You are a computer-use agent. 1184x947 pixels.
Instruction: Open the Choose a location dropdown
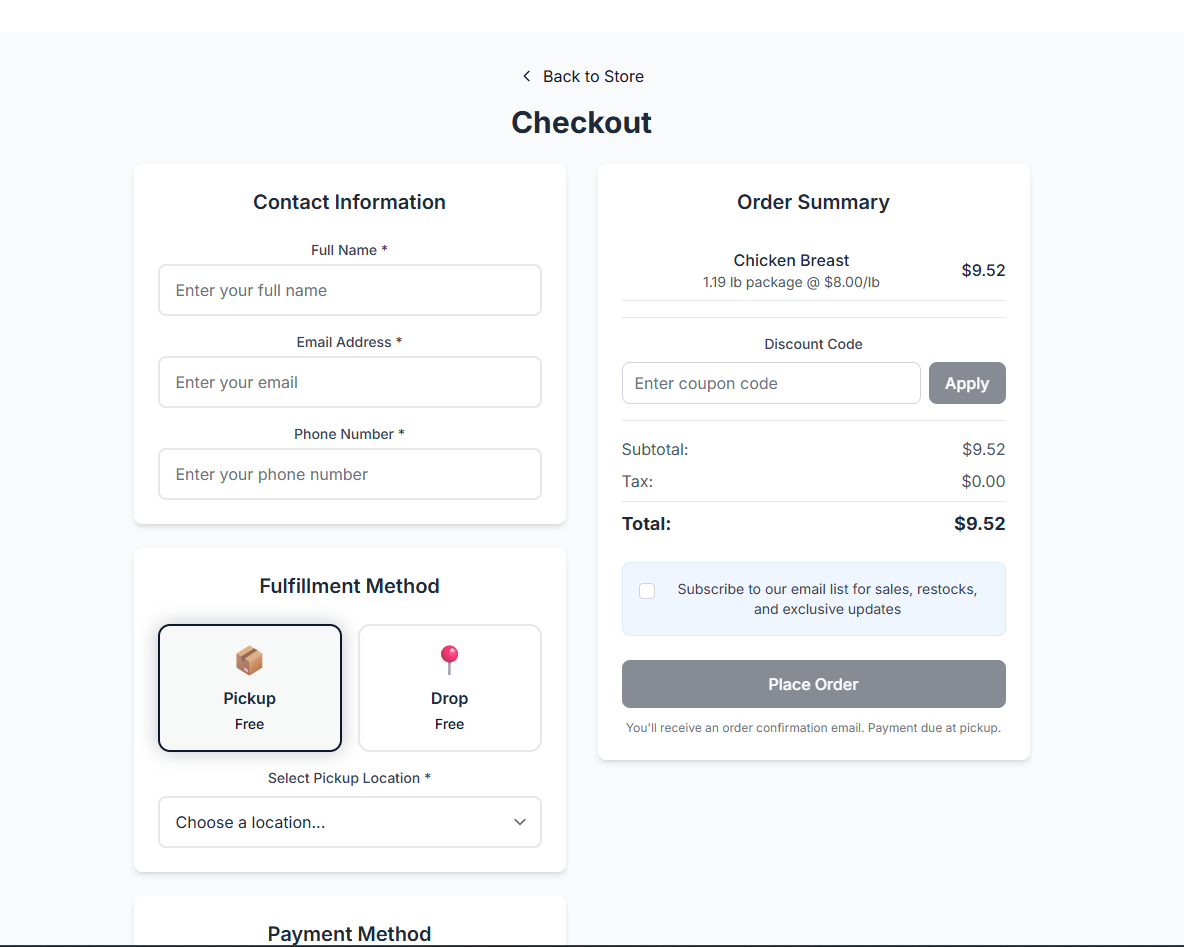(x=349, y=821)
